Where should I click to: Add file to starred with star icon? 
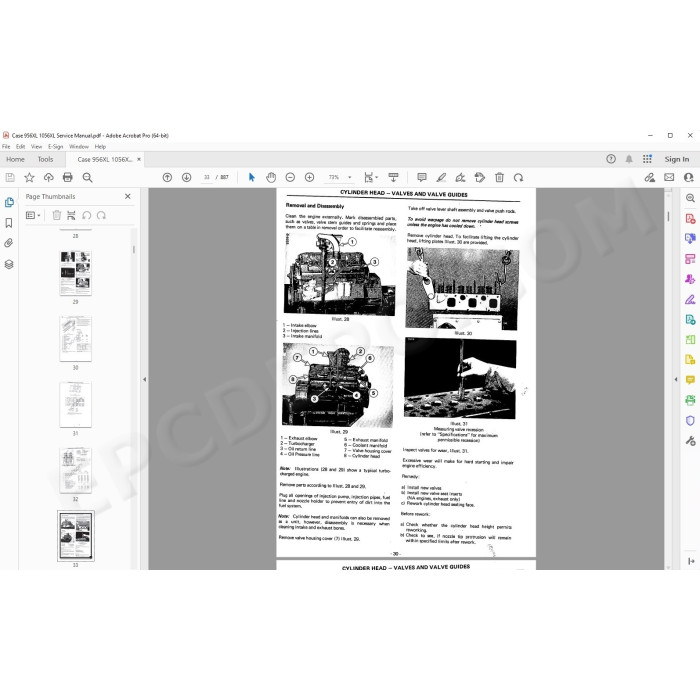click(x=29, y=178)
